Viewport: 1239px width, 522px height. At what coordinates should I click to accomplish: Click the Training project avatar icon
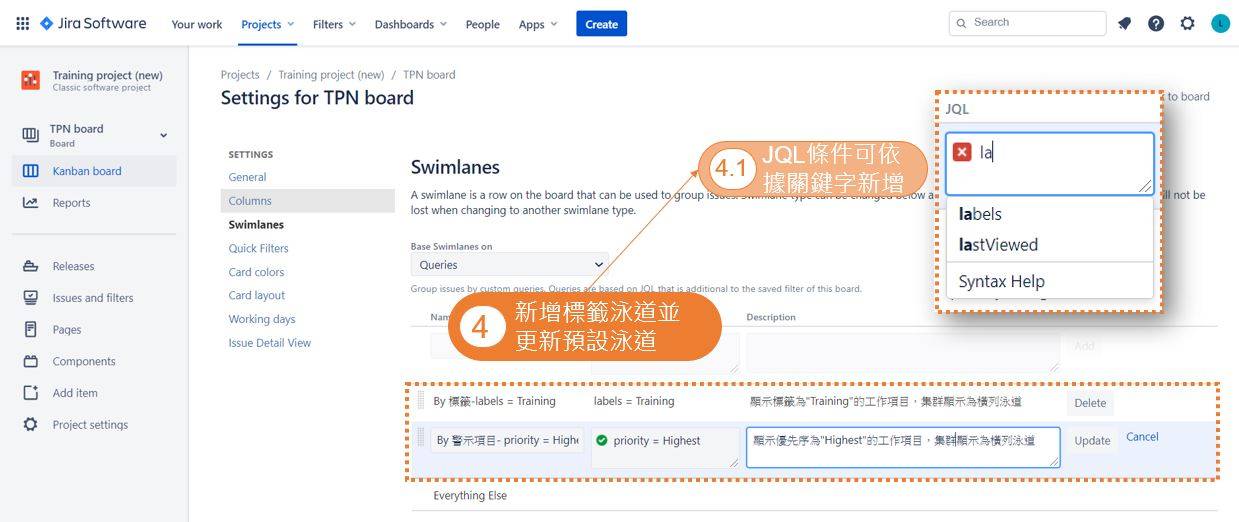pyautogui.click(x=31, y=80)
